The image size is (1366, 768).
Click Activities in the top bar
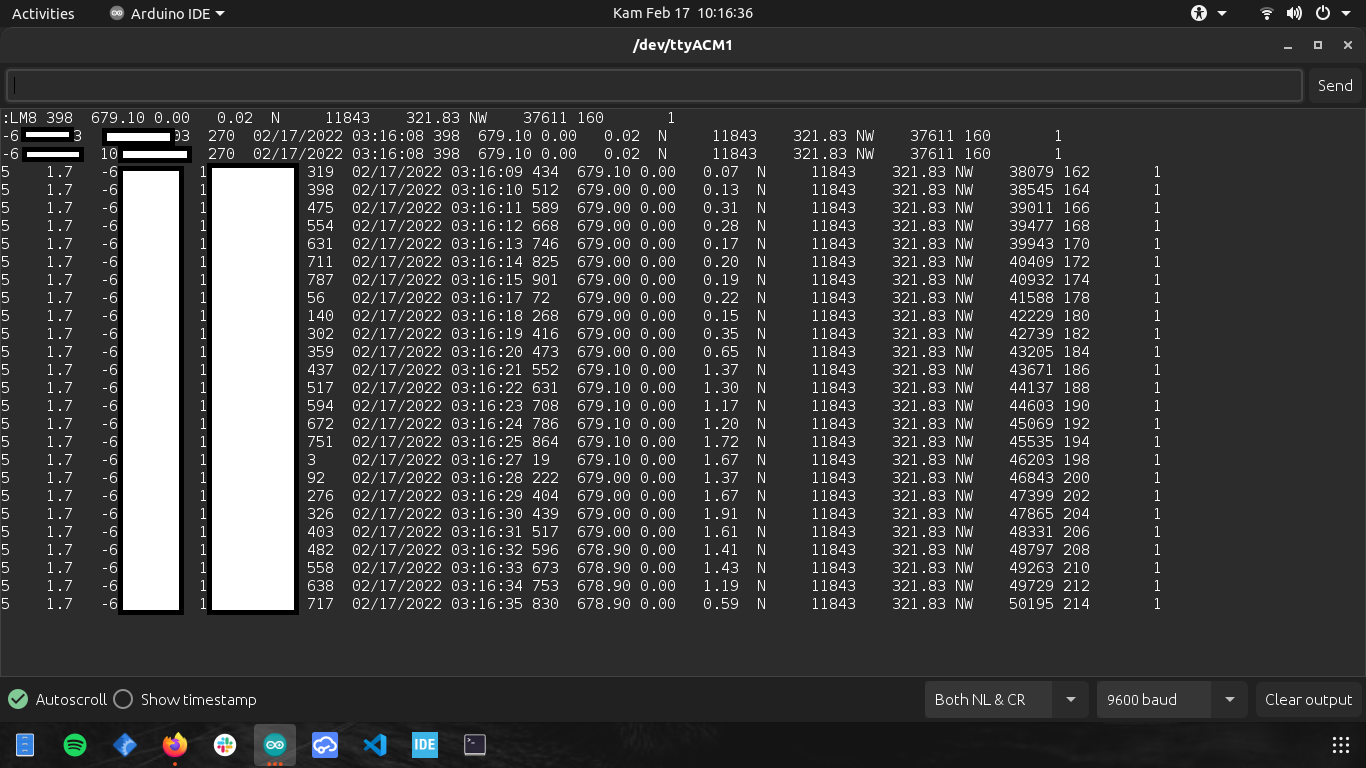42,13
